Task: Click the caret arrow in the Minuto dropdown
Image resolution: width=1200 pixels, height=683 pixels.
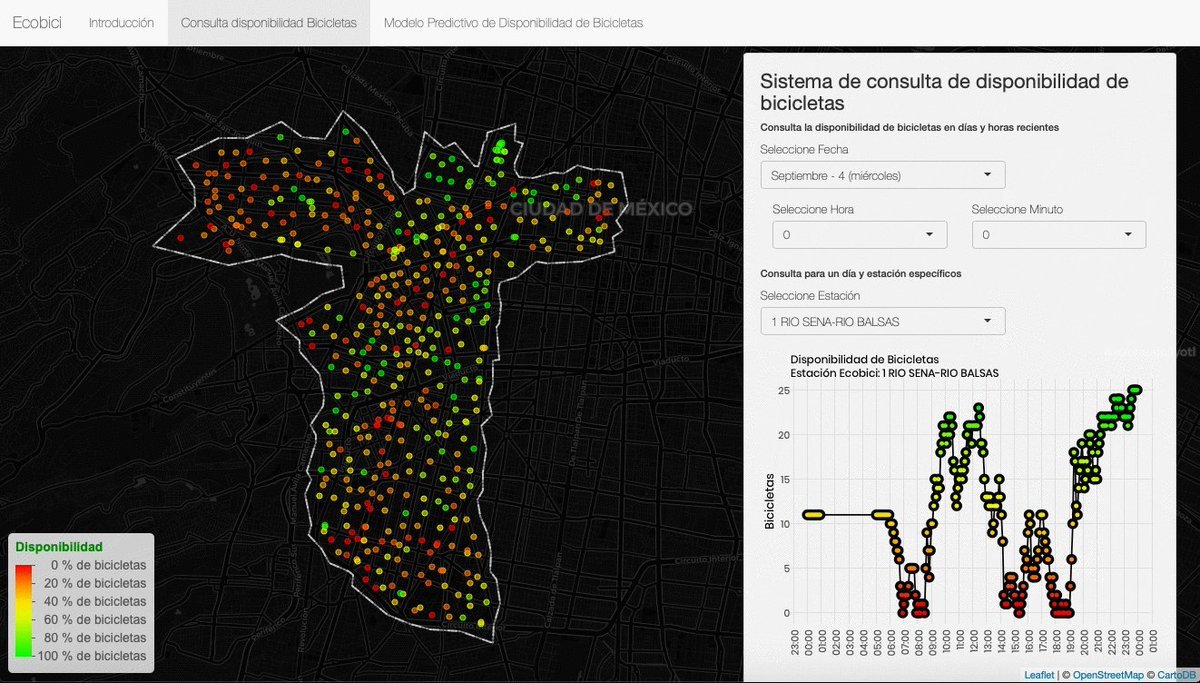Action: coord(1128,234)
